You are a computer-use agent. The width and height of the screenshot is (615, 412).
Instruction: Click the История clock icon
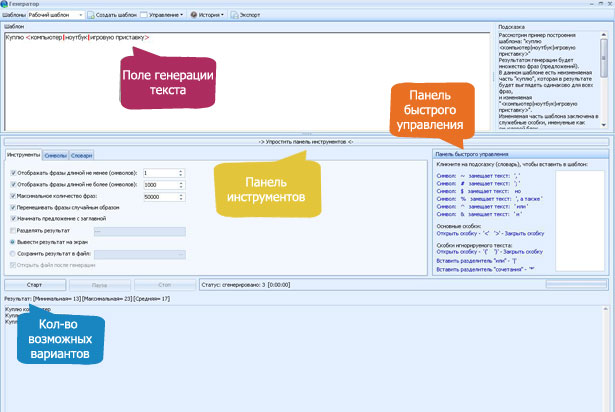[194, 15]
